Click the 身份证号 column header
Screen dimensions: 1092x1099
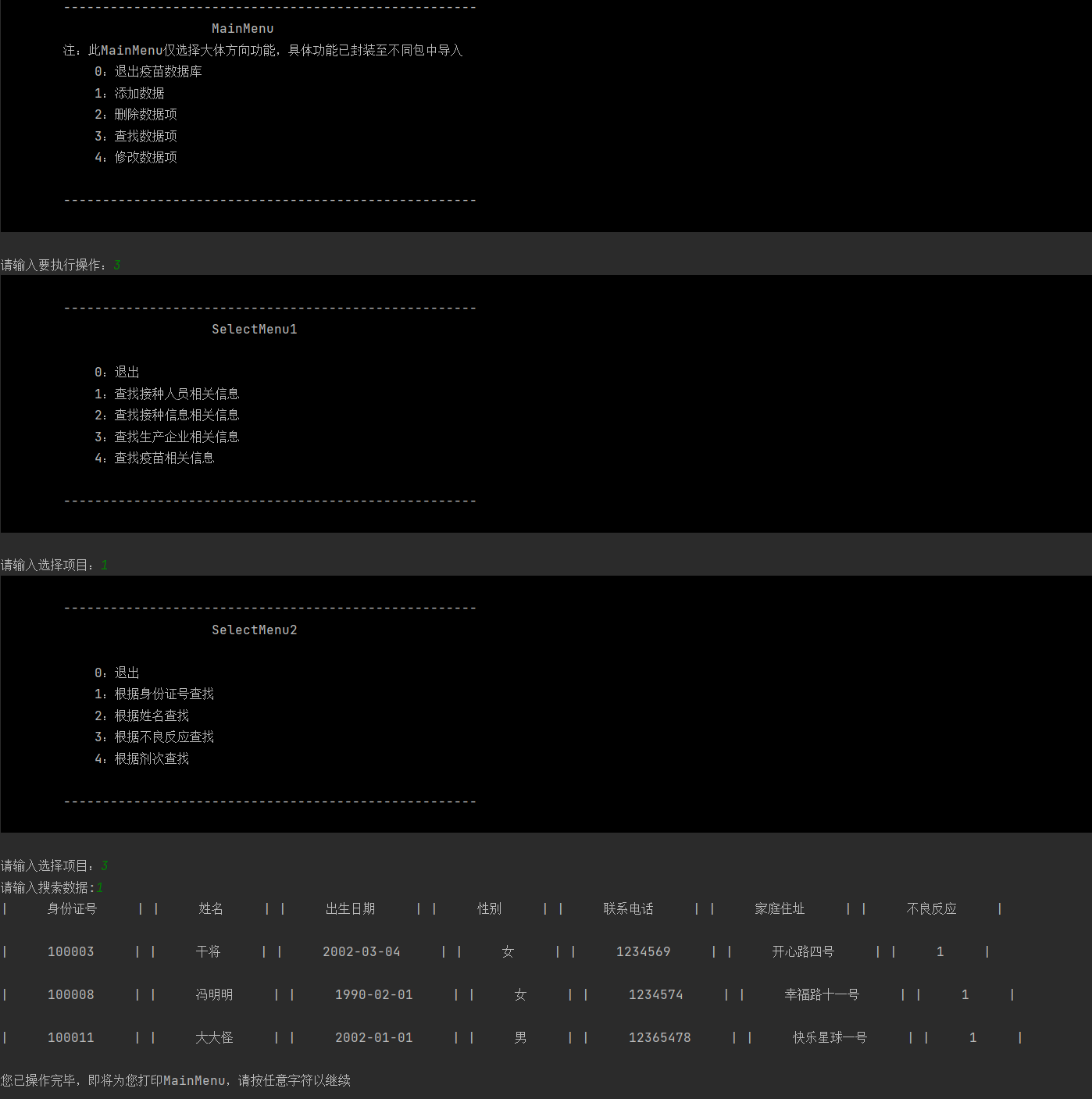[x=72, y=908]
